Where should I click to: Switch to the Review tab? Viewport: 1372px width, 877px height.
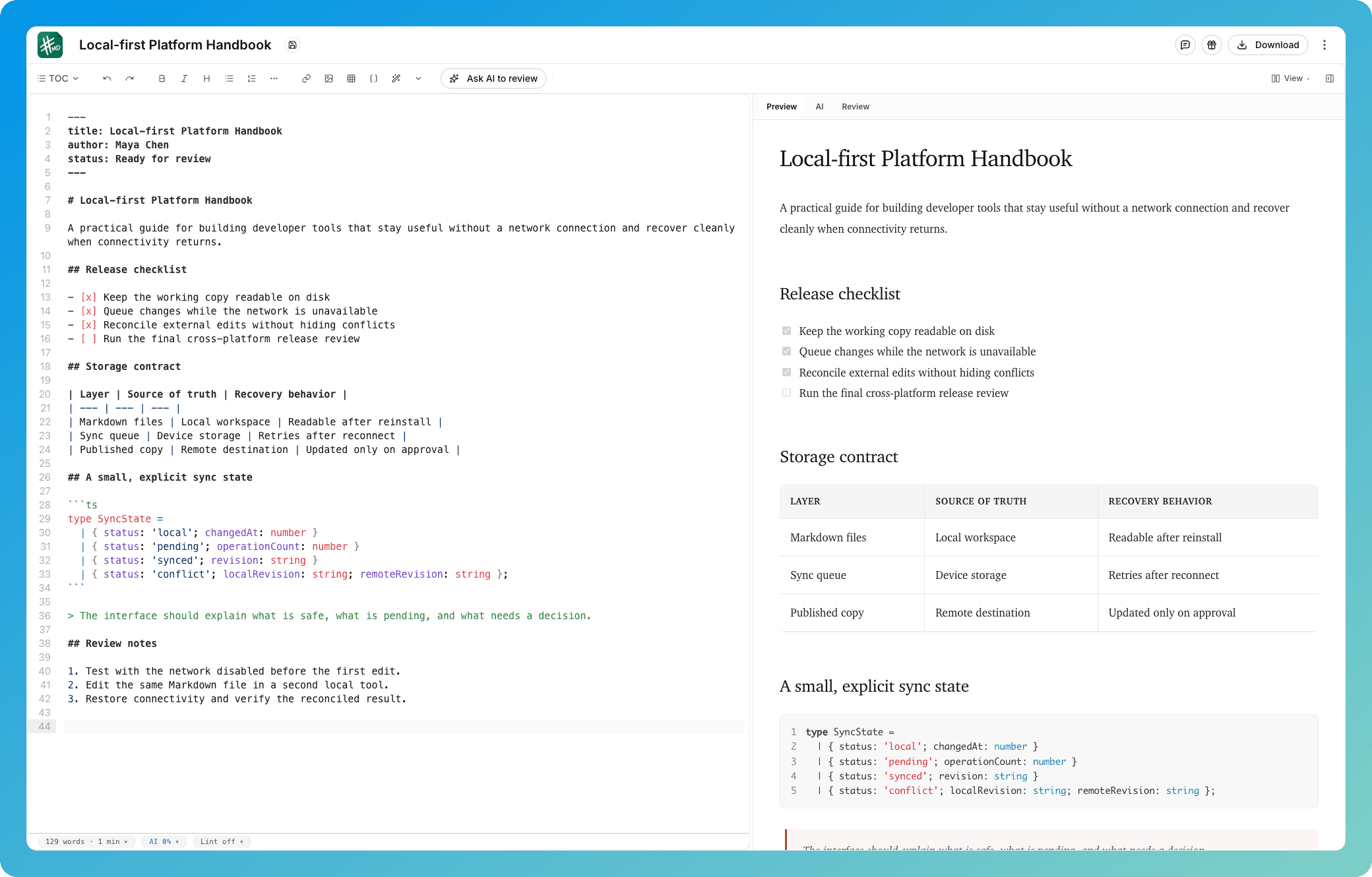pyautogui.click(x=856, y=107)
